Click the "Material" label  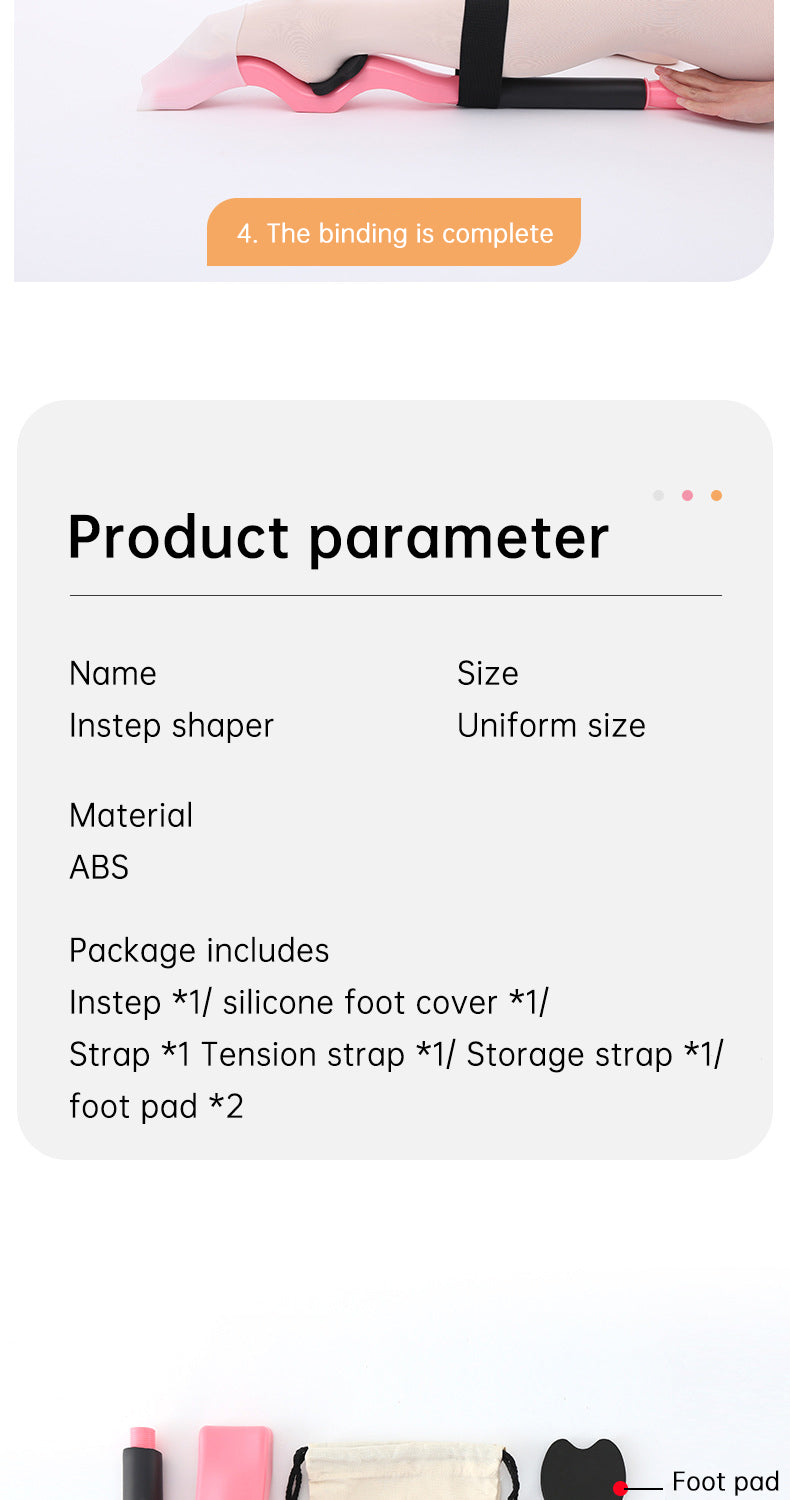[x=131, y=815]
